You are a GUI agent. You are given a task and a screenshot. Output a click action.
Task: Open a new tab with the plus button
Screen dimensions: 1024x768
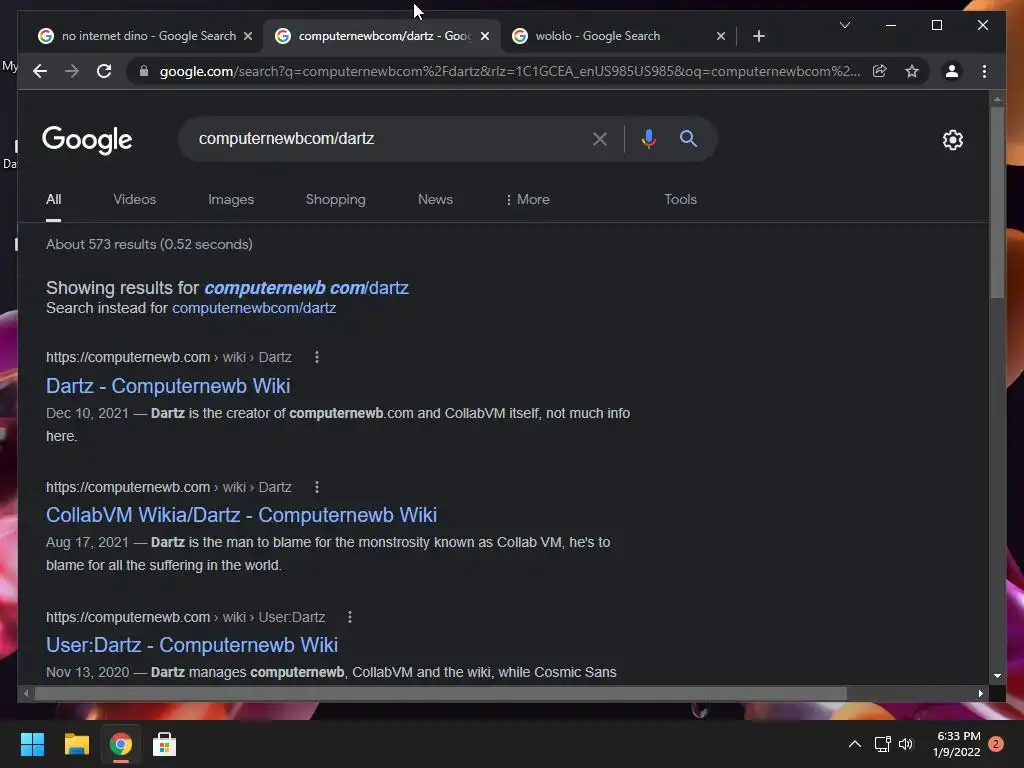tap(758, 36)
